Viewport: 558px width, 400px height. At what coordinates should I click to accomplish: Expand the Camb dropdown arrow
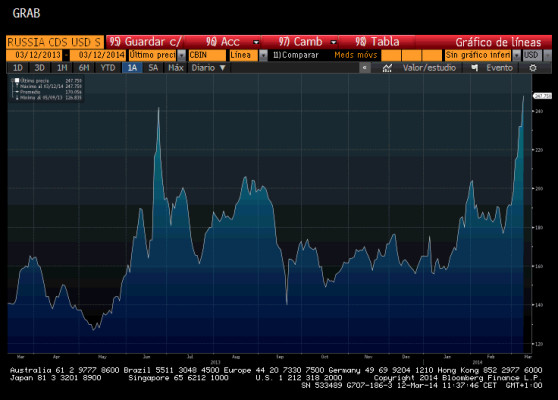click(333, 42)
